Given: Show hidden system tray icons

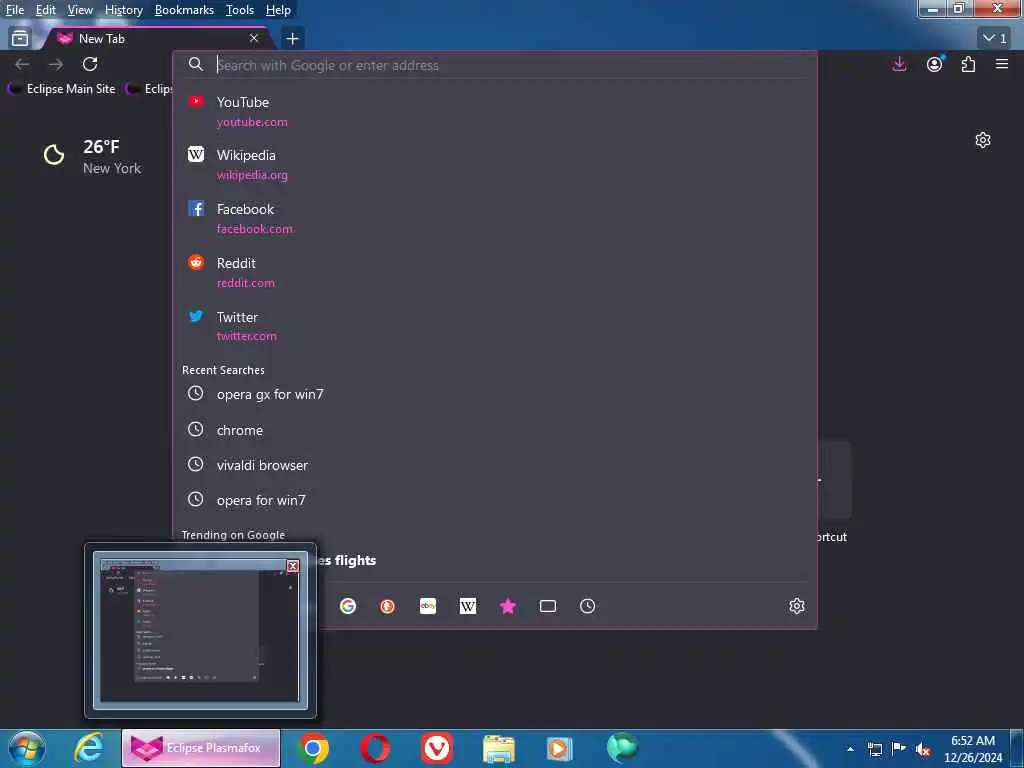Looking at the screenshot, I should (x=850, y=749).
